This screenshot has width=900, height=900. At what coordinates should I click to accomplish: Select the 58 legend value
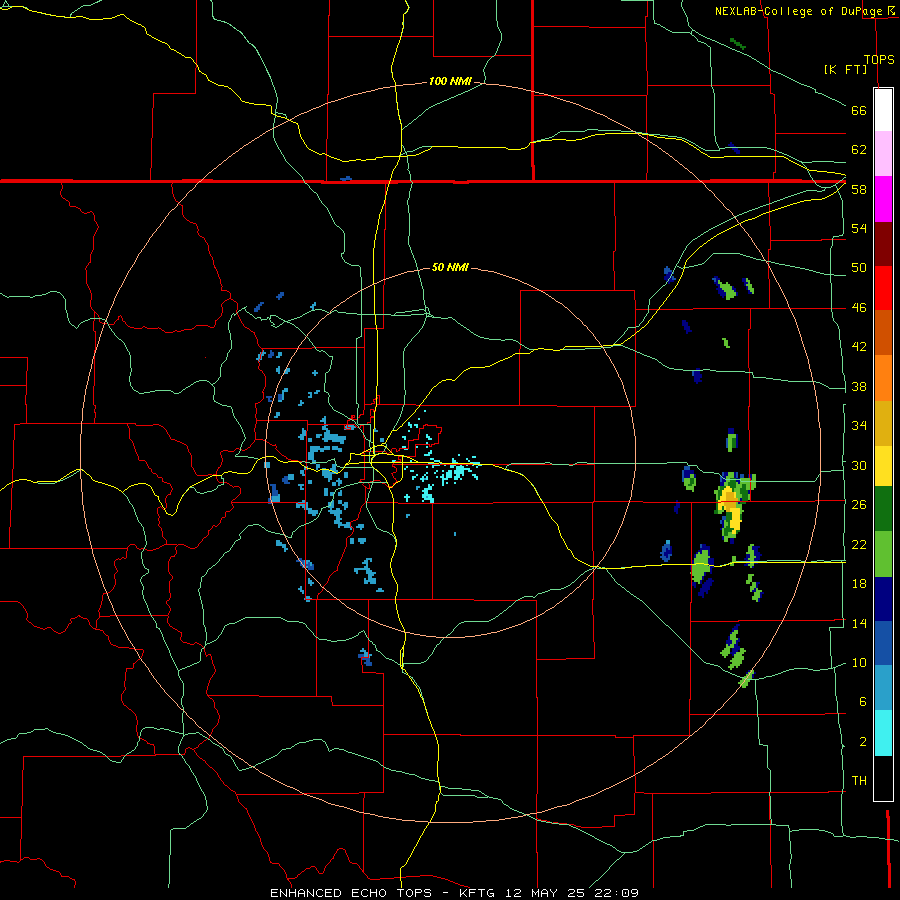[859, 189]
